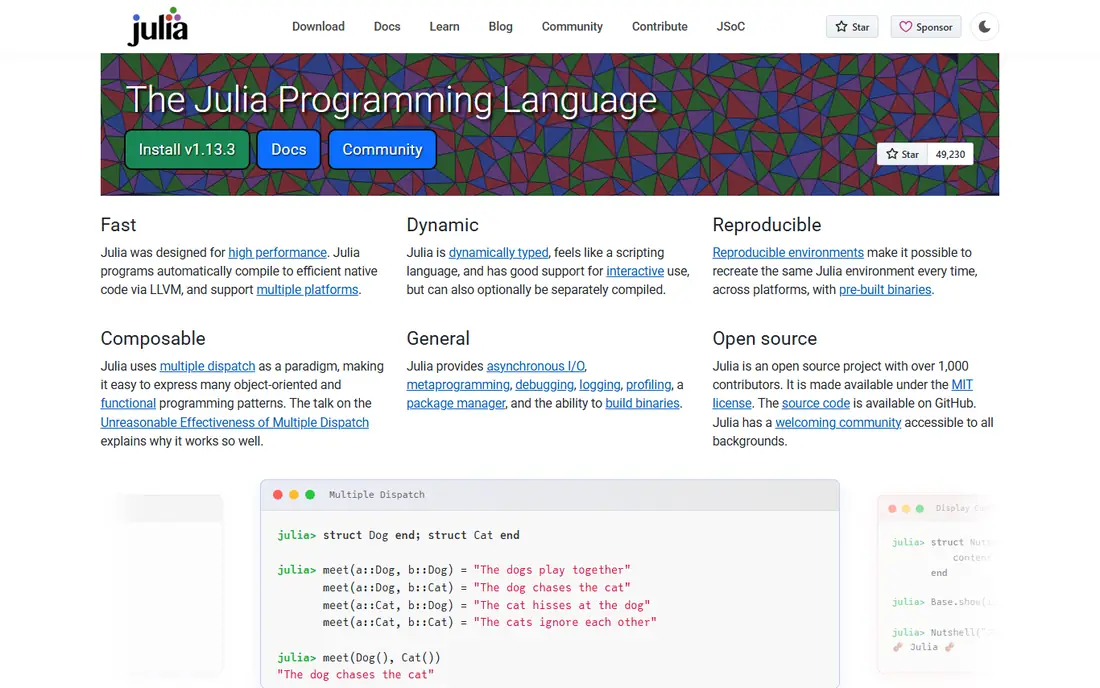This screenshot has width=1100, height=688.
Task: Click "The Julia Programming Language" banner title
Action: click(391, 99)
